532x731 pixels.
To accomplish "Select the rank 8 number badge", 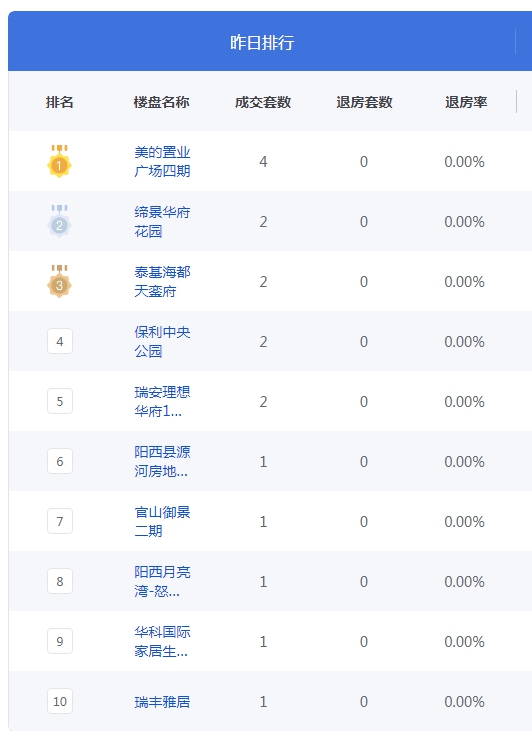I will [x=60, y=581].
